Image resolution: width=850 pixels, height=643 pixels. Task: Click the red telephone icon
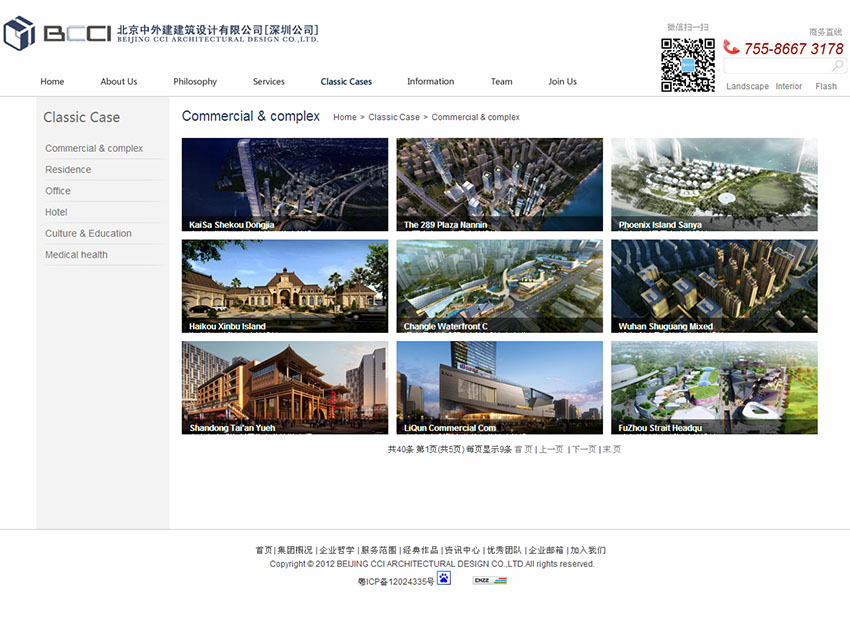click(x=731, y=48)
